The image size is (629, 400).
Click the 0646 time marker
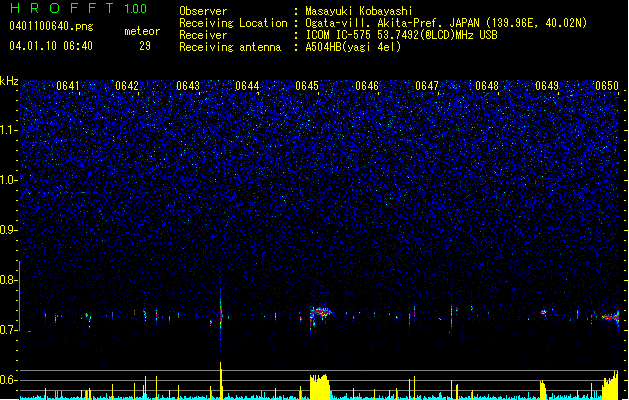(x=367, y=86)
